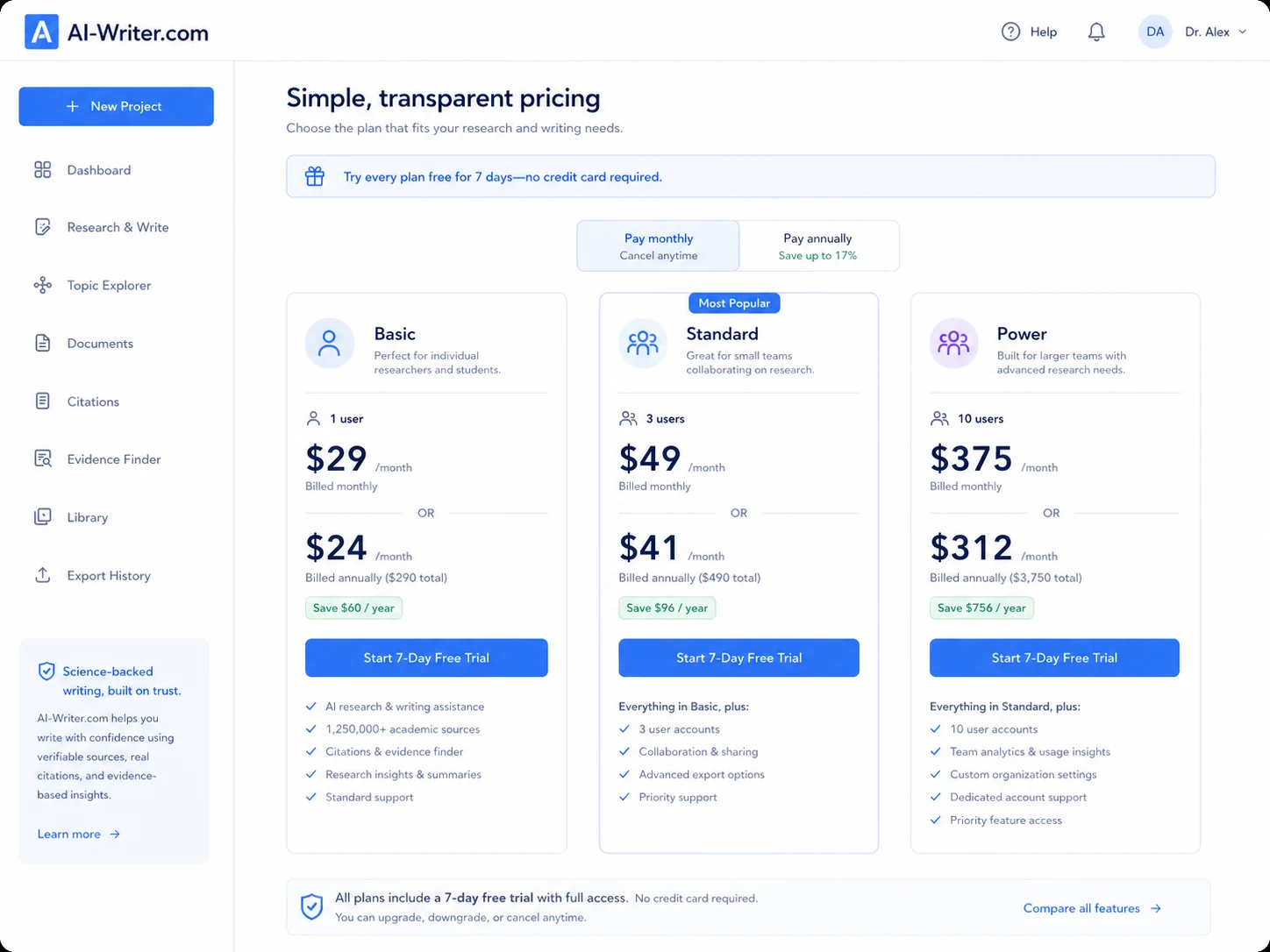This screenshot has height=952, width=1270.
Task: Create a New Project
Action: tap(116, 106)
